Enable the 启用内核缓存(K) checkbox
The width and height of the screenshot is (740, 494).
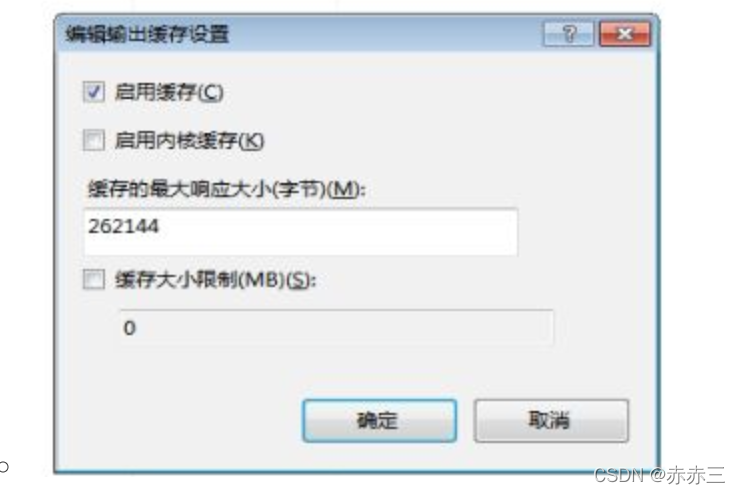pos(93,140)
